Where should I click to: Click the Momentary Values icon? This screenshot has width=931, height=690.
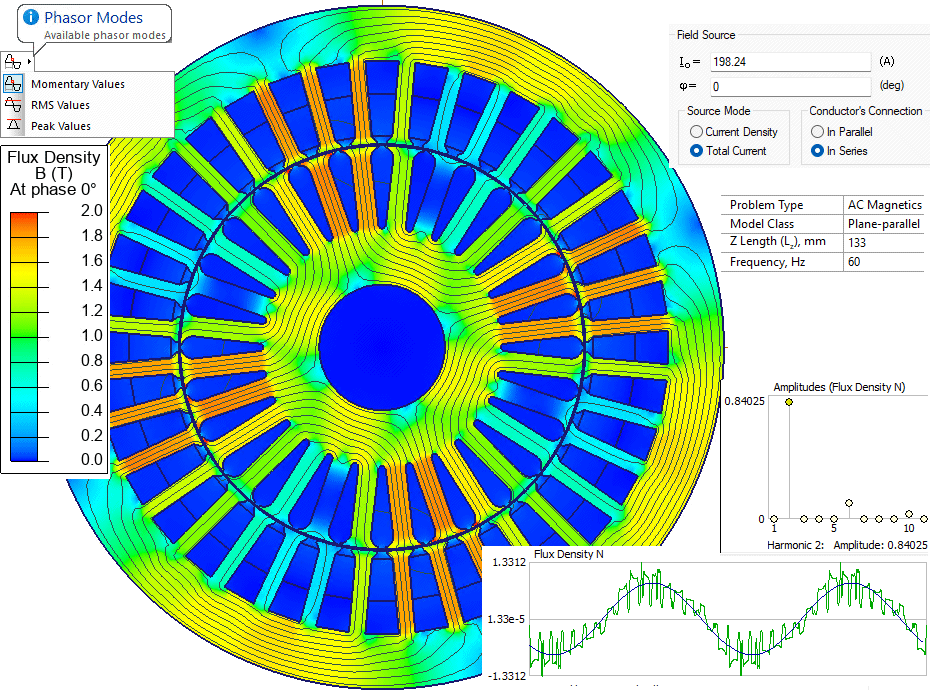click(x=13, y=84)
